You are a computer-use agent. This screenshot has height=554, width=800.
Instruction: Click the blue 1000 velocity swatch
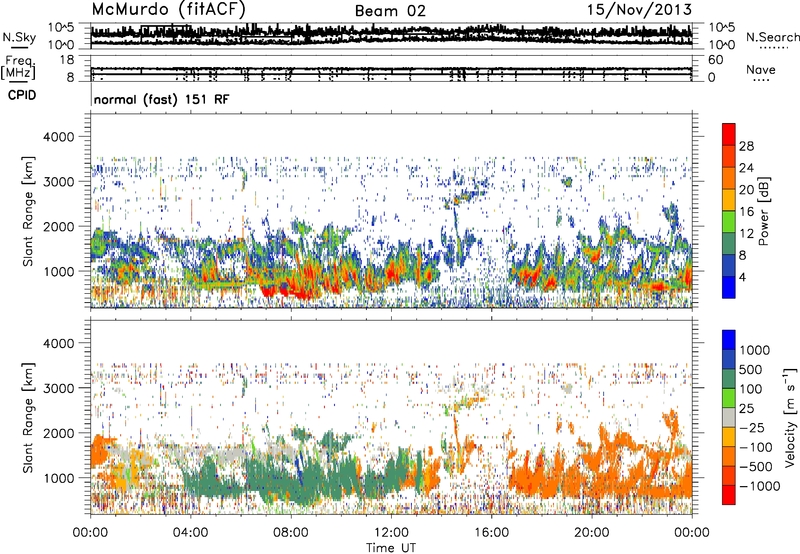pos(729,340)
